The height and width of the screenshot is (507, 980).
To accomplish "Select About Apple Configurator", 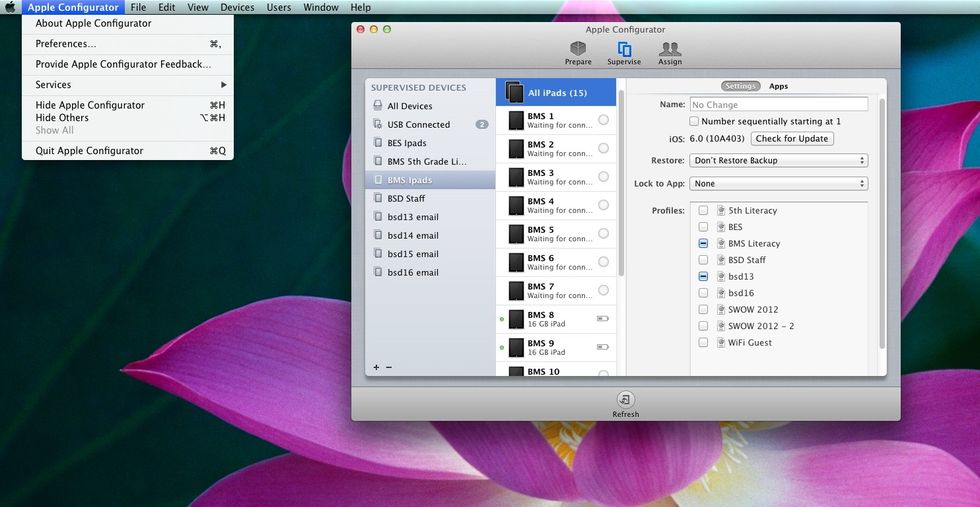I will (x=128, y=23).
